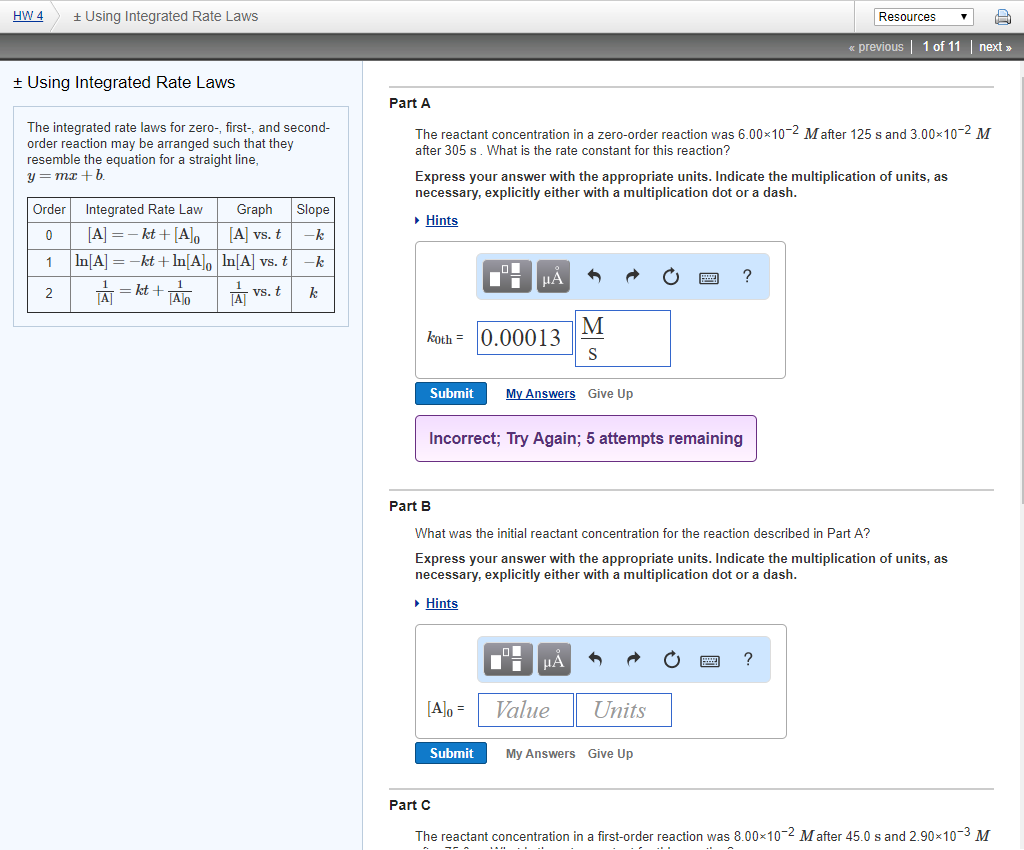Click the print icon at top right
The image size is (1024, 850).
pos(1002,16)
